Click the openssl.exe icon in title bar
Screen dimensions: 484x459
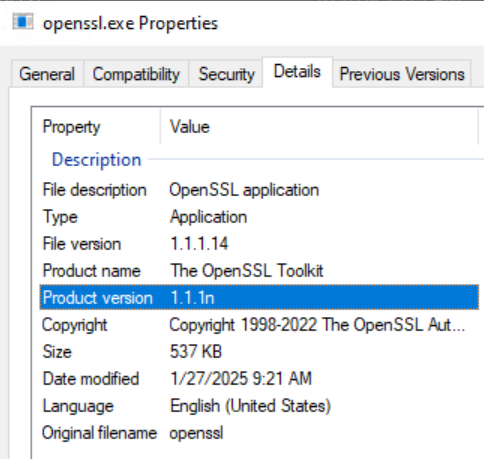(x=23, y=22)
